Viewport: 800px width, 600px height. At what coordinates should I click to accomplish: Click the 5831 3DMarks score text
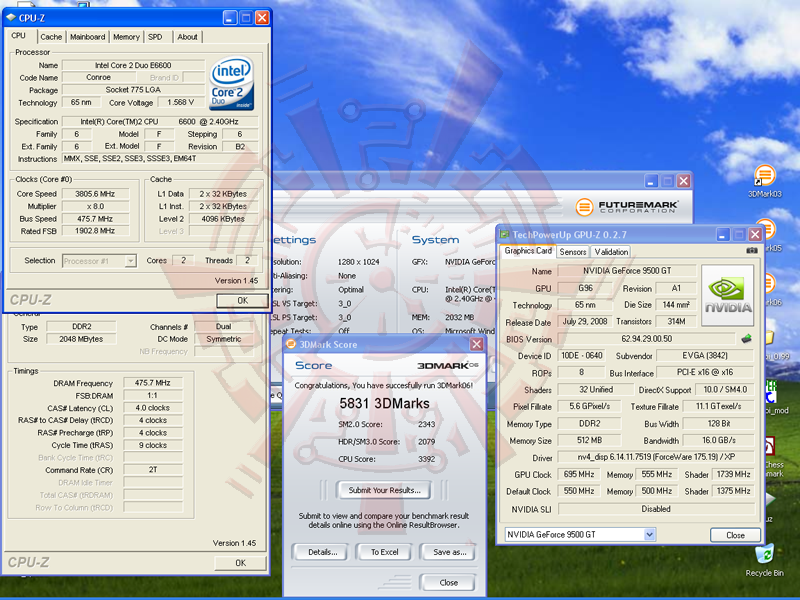384,404
